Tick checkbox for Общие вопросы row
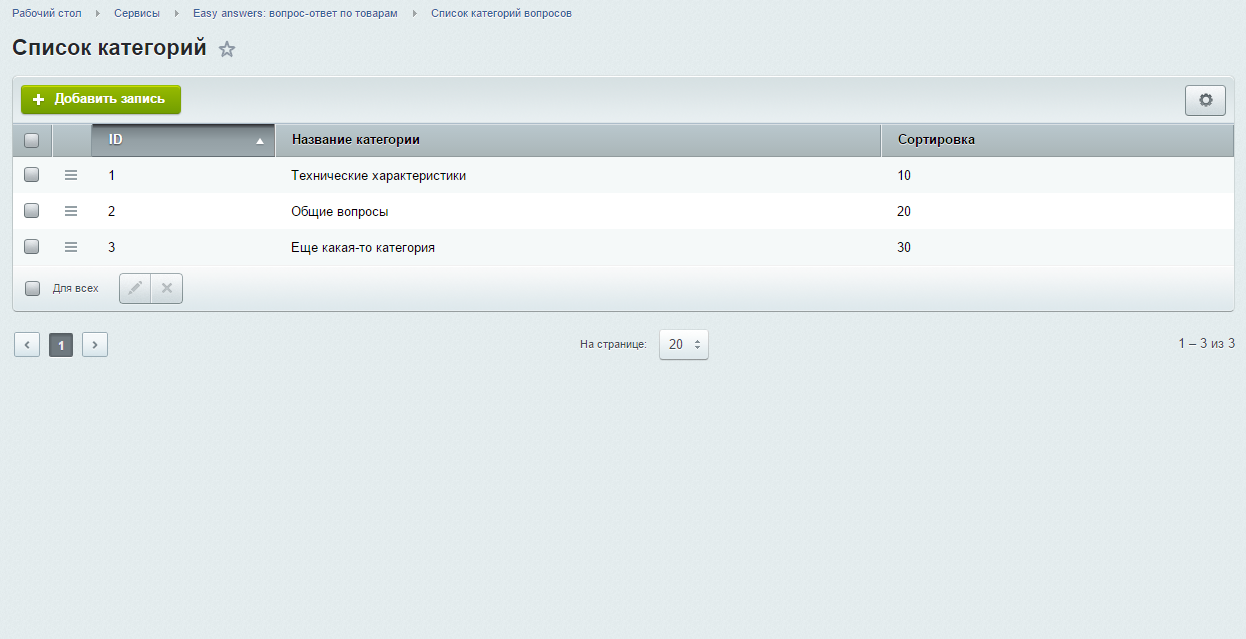Image resolution: width=1246 pixels, height=639 pixels. coord(32,211)
